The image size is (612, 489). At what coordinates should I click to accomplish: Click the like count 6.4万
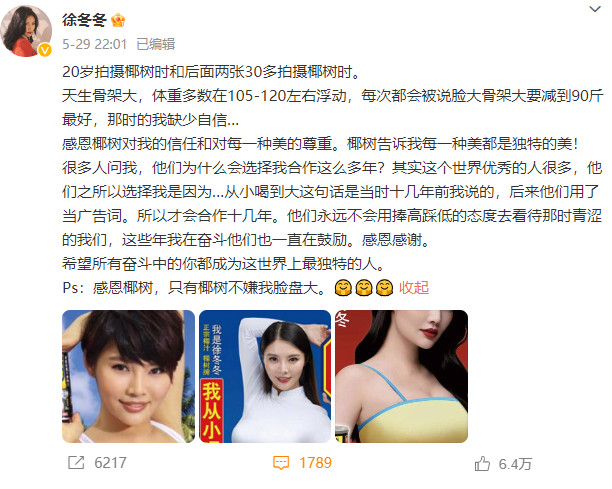[515, 464]
